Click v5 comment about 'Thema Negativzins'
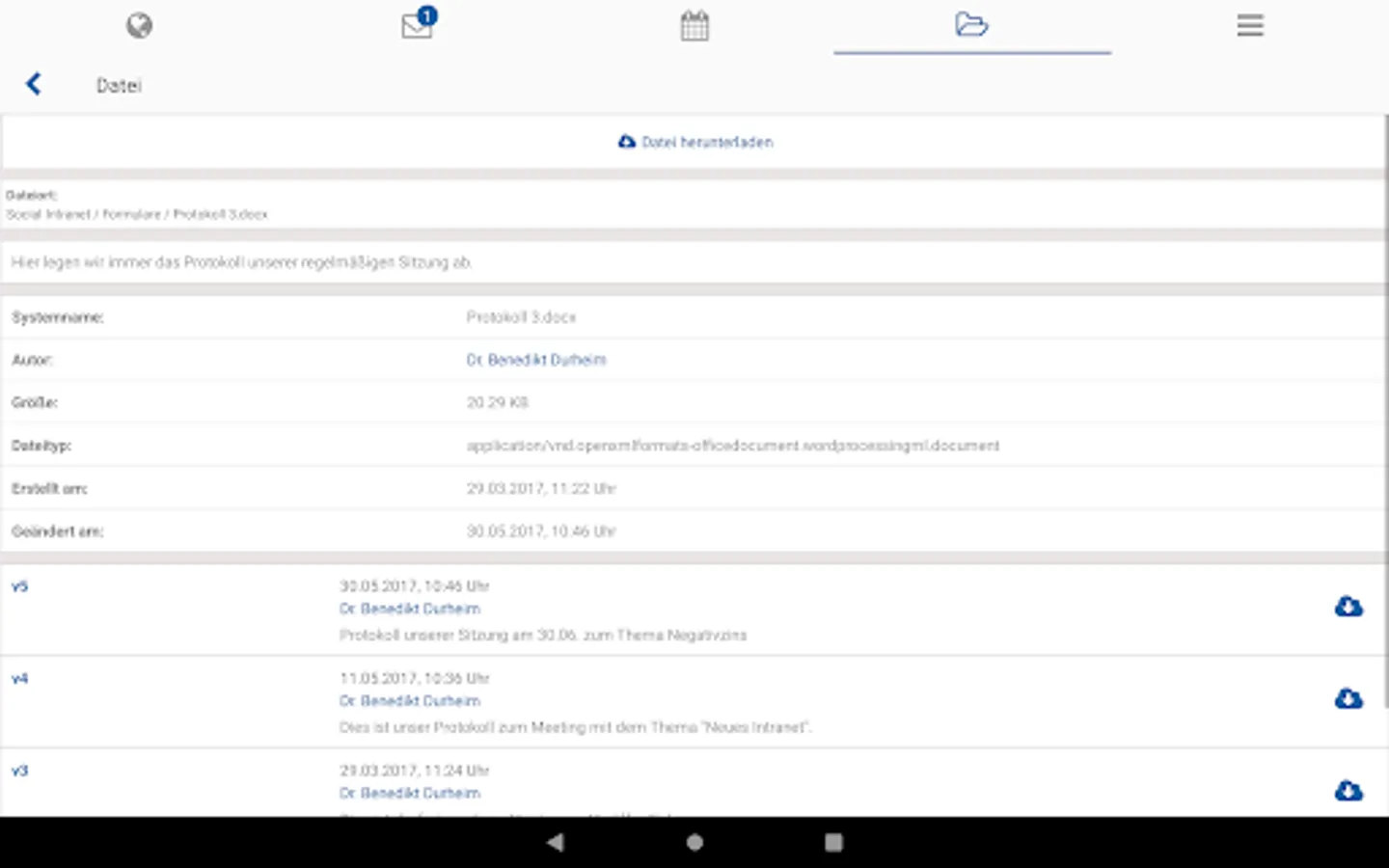This screenshot has height=868, width=1389. coord(543,635)
